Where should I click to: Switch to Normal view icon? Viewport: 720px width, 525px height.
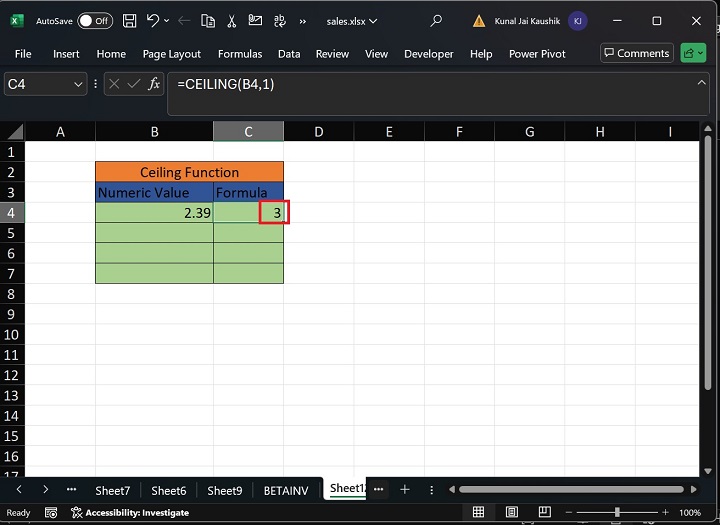tap(478, 512)
